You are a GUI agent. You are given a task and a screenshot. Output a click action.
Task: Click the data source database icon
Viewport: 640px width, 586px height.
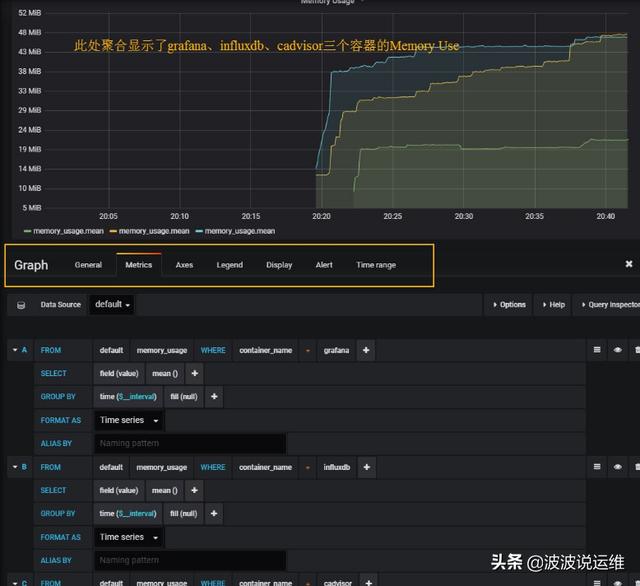pyautogui.click(x=21, y=305)
